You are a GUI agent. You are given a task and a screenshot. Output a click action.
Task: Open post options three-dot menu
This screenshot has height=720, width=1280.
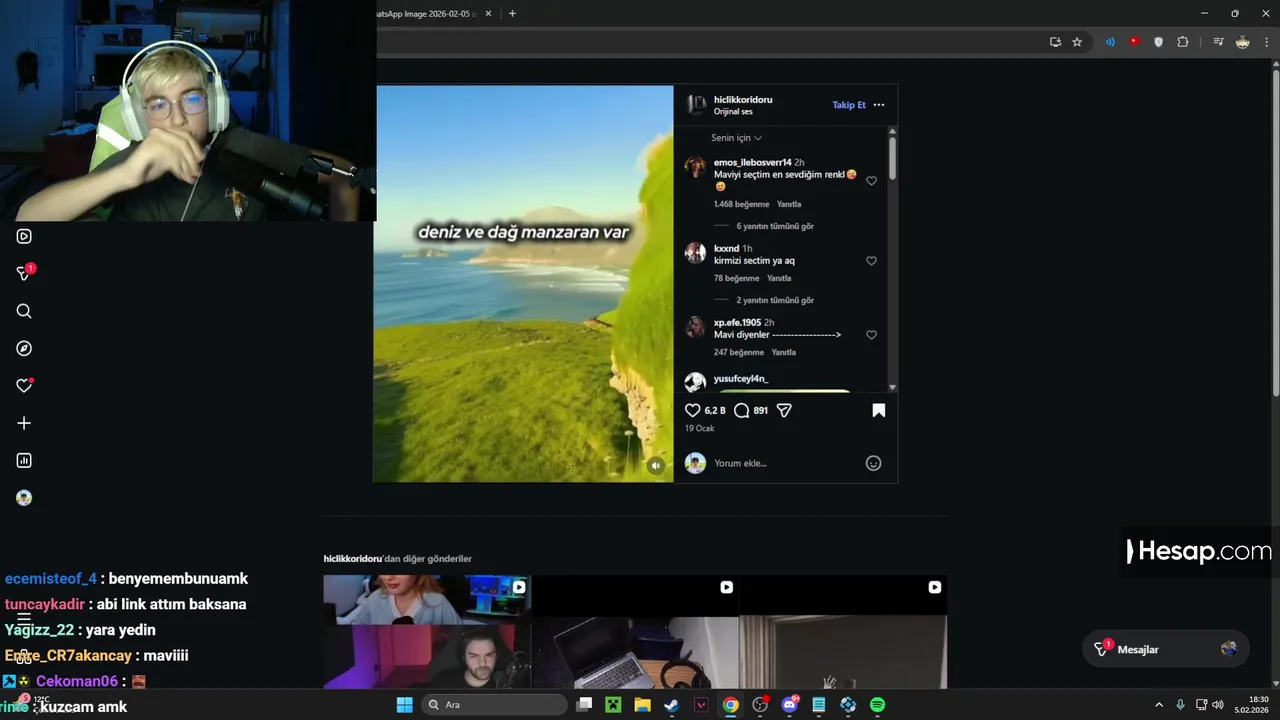pos(878,105)
